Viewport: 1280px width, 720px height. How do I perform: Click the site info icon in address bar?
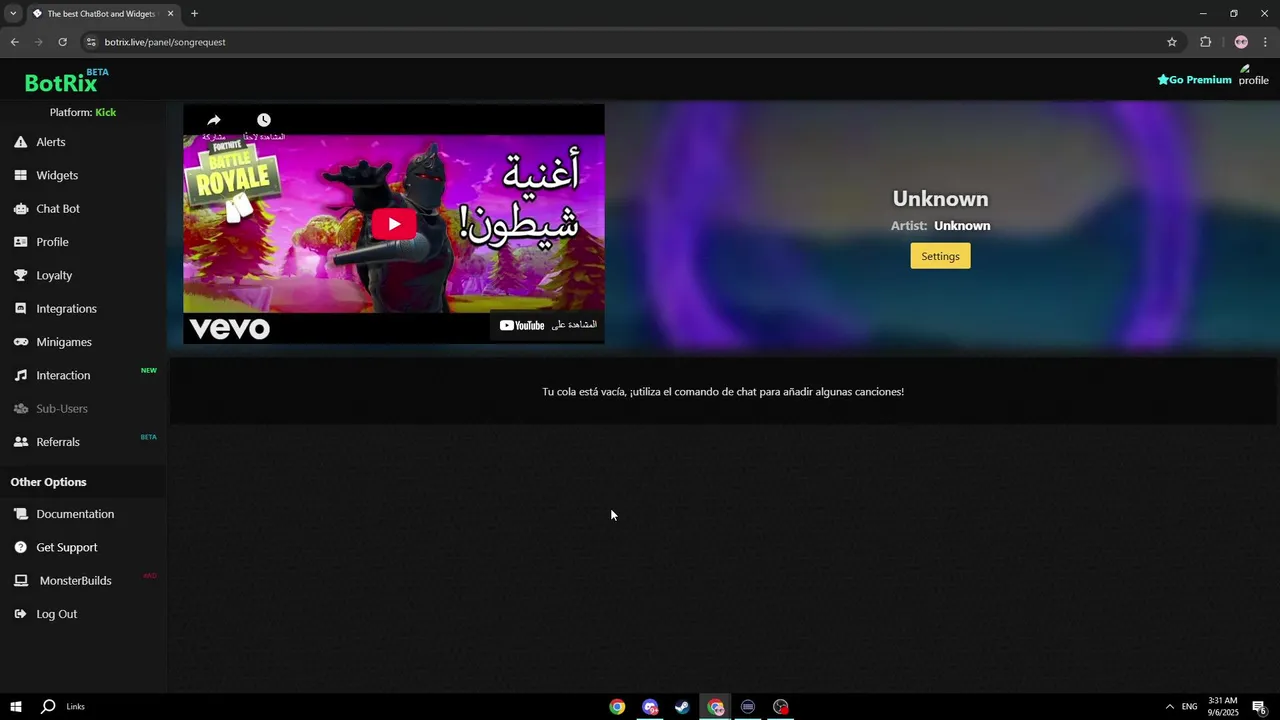pyautogui.click(x=91, y=42)
